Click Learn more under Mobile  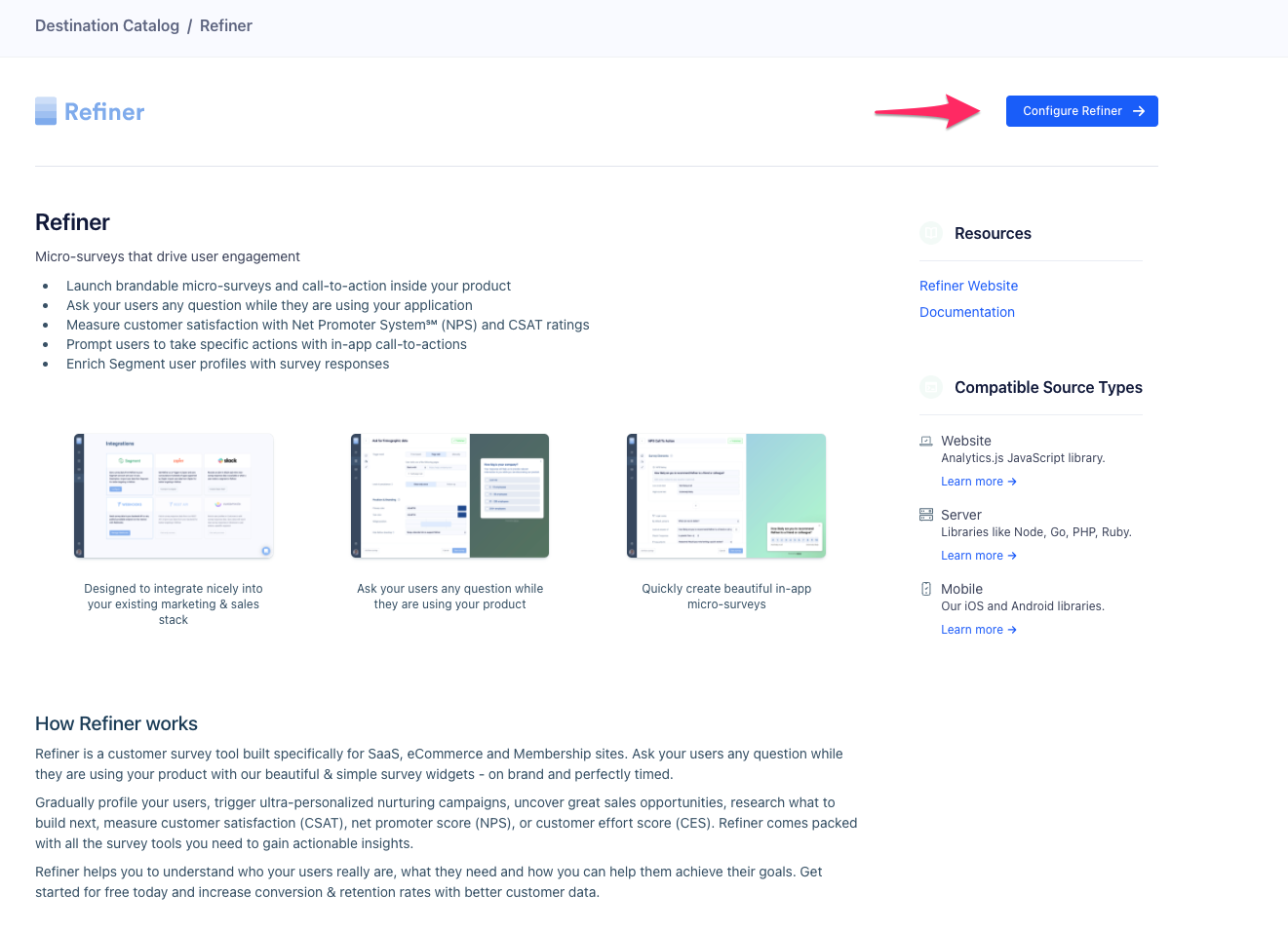coord(979,630)
